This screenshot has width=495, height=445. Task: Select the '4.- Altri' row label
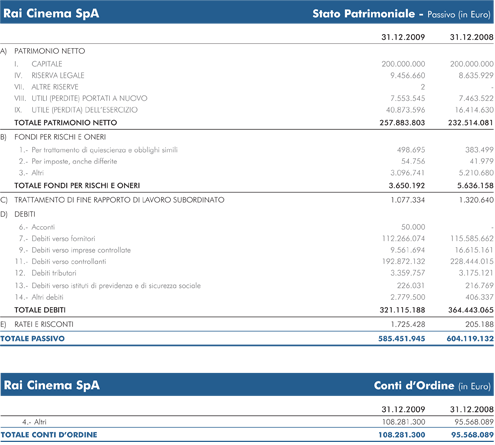tap(34, 422)
